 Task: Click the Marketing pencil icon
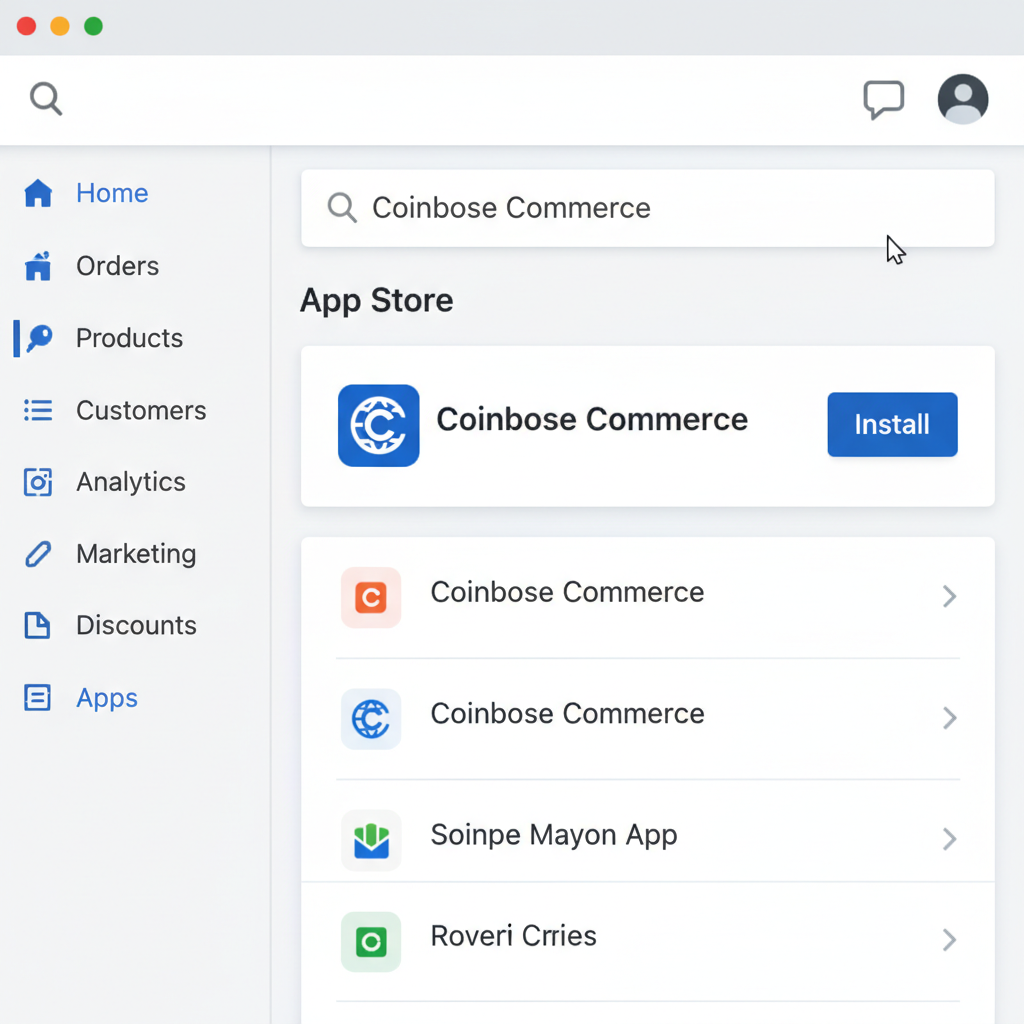pos(38,553)
